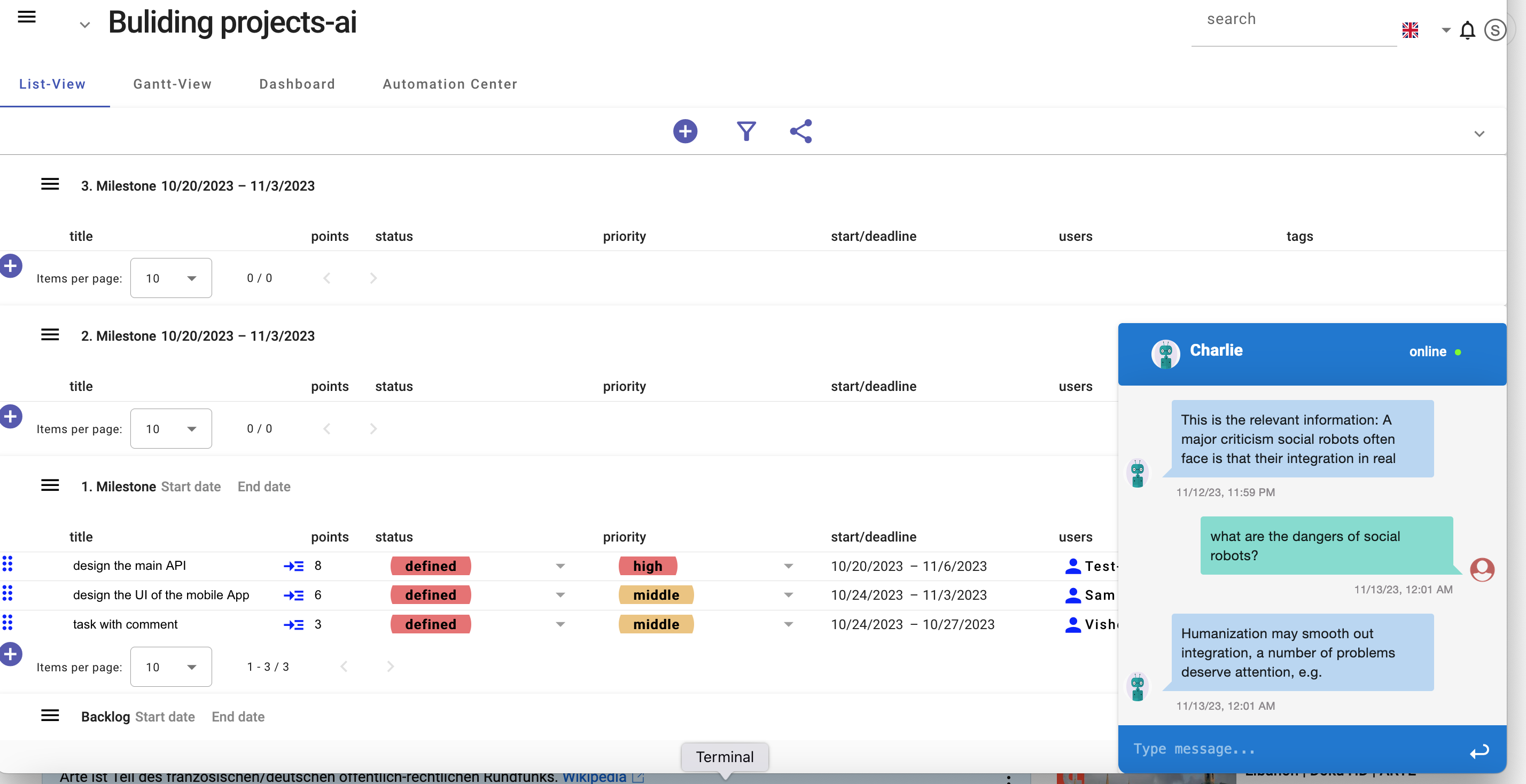
Task: Open items per page dropdown in 1. Milestone
Action: tap(170, 667)
